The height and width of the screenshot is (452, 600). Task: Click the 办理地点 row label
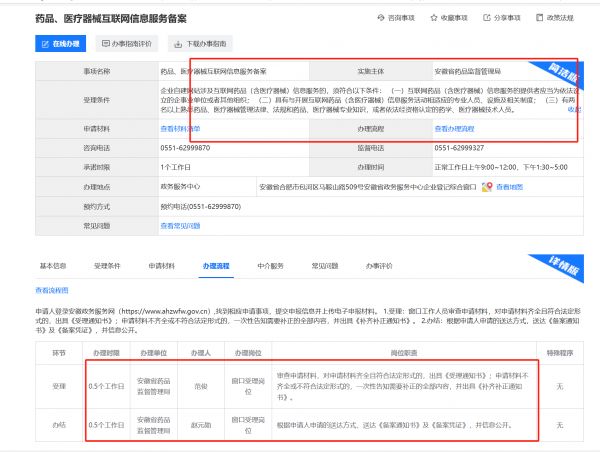(x=97, y=187)
